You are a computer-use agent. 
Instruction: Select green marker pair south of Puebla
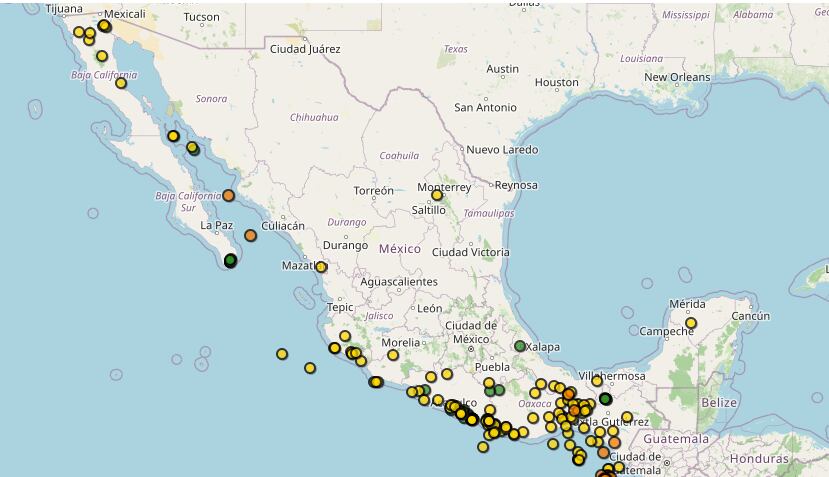[494, 391]
